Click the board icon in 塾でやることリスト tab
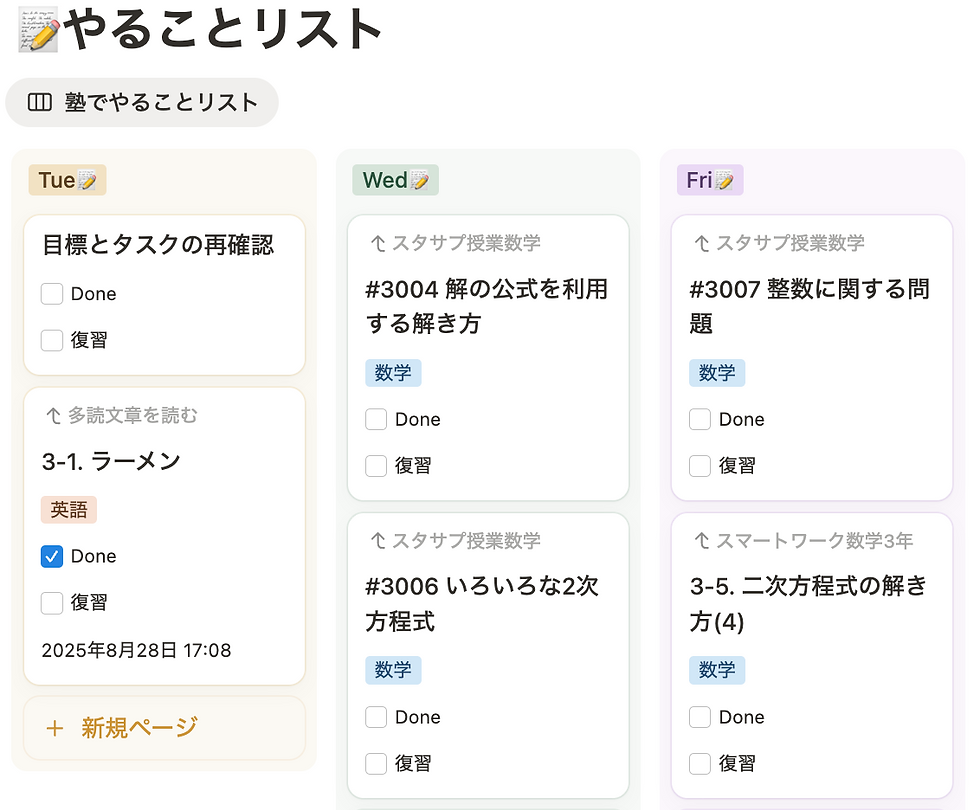The image size is (980, 810). tap(40, 102)
